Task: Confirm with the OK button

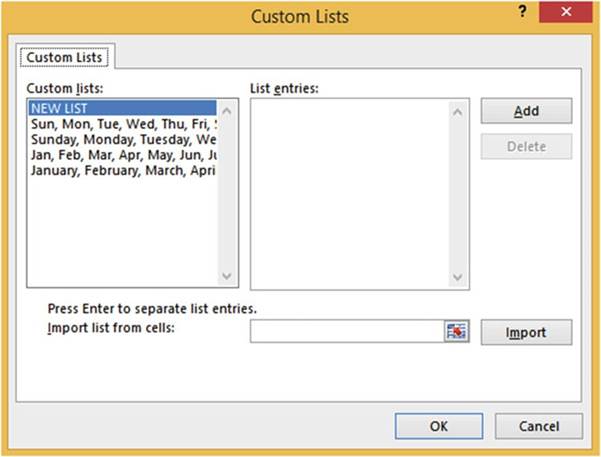Action: pyautogui.click(x=438, y=426)
